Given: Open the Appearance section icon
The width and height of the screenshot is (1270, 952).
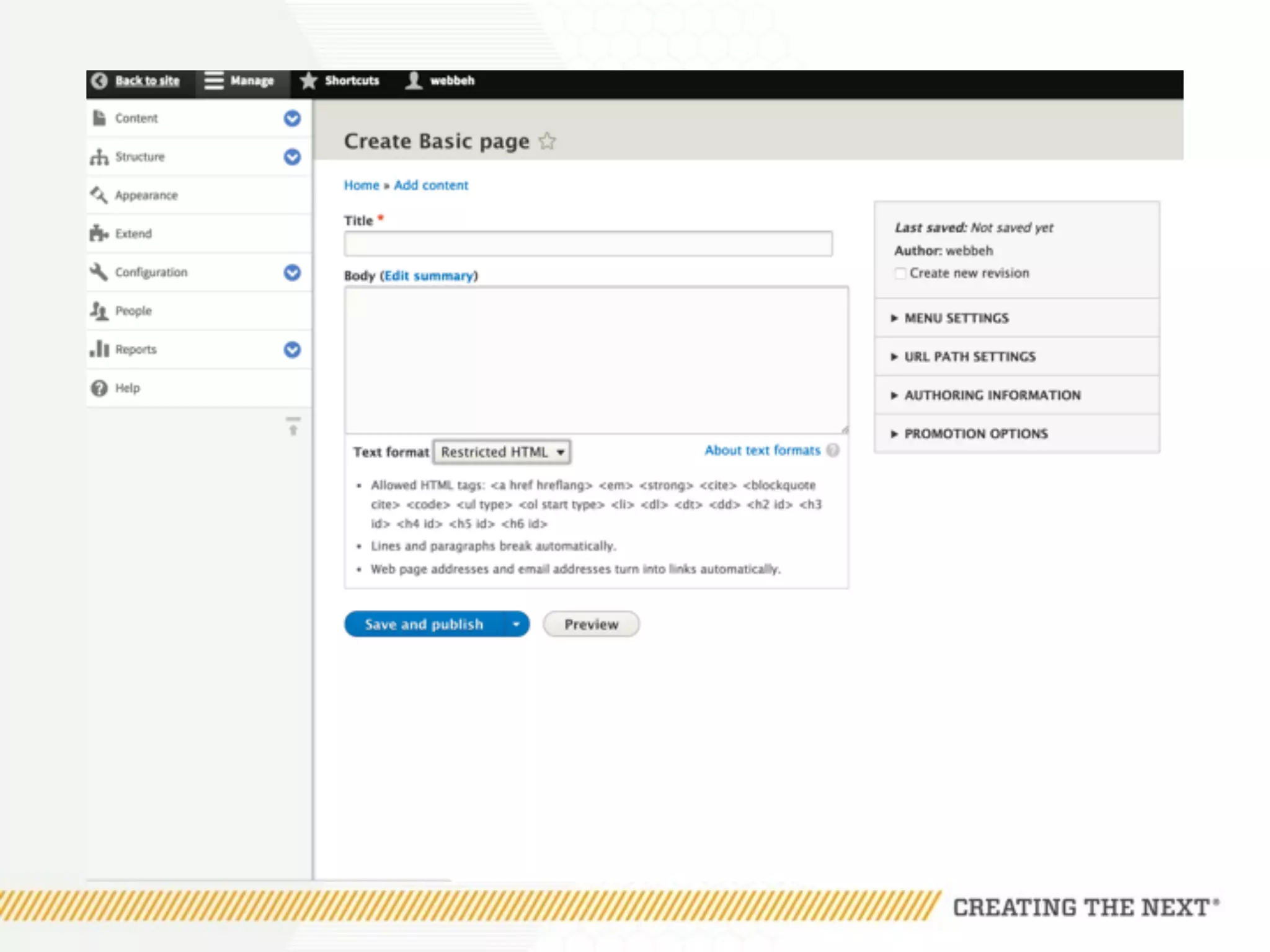Looking at the screenshot, I should pos(99,195).
